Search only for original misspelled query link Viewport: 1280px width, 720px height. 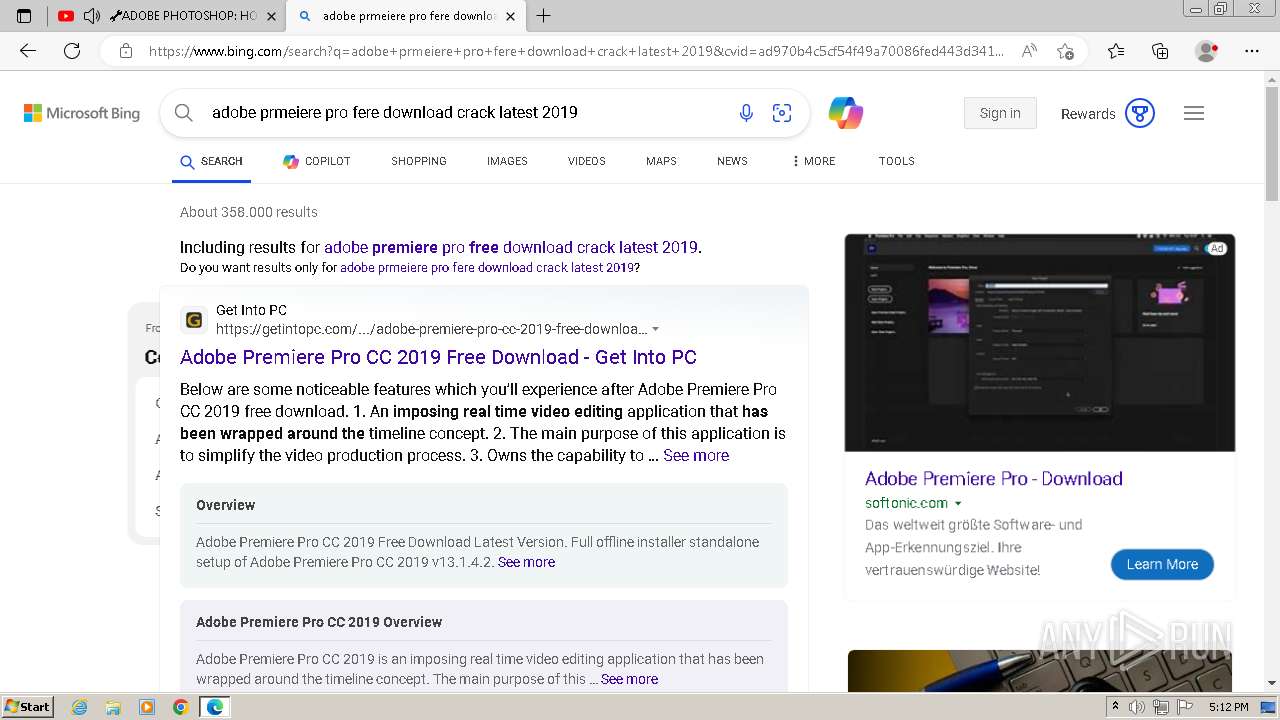coord(487,268)
